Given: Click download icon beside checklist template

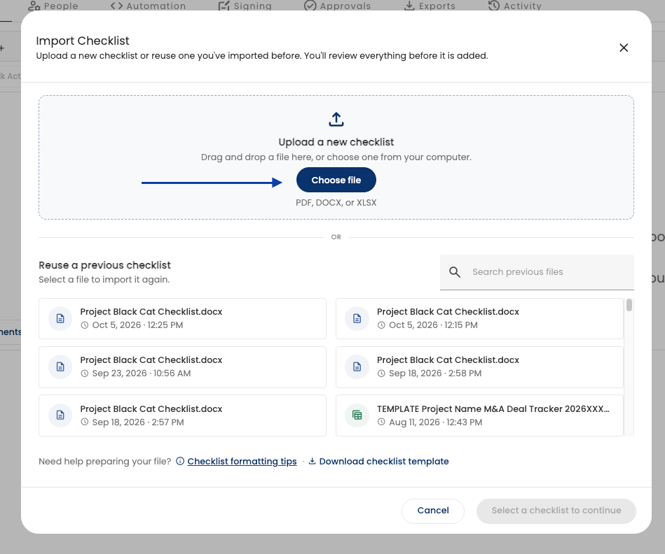Looking at the screenshot, I should [x=312, y=461].
